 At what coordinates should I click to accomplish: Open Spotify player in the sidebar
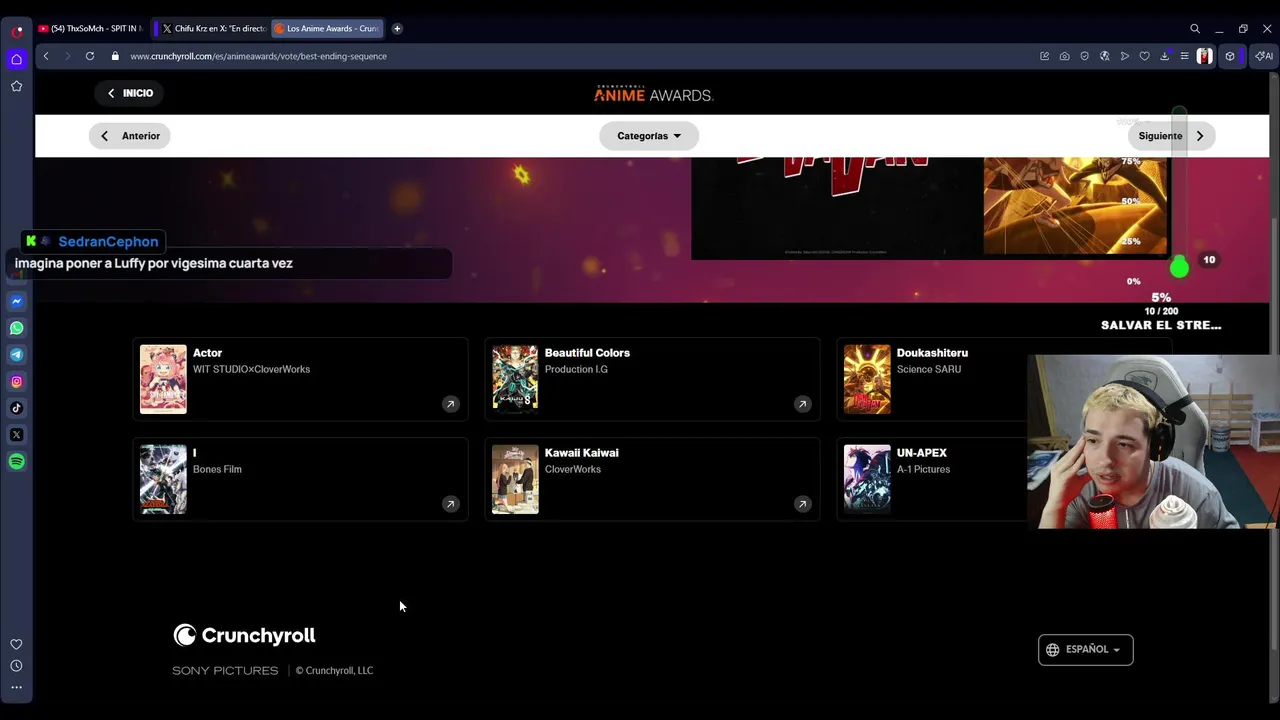pyautogui.click(x=16, y=461)
